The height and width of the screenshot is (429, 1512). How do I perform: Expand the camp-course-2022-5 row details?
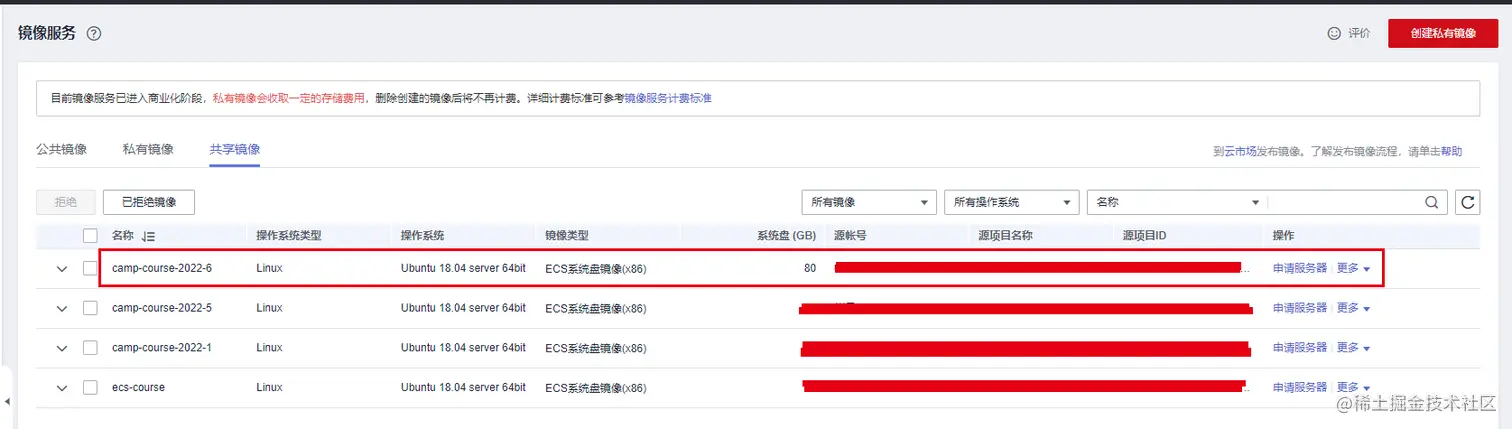point(62,308)
